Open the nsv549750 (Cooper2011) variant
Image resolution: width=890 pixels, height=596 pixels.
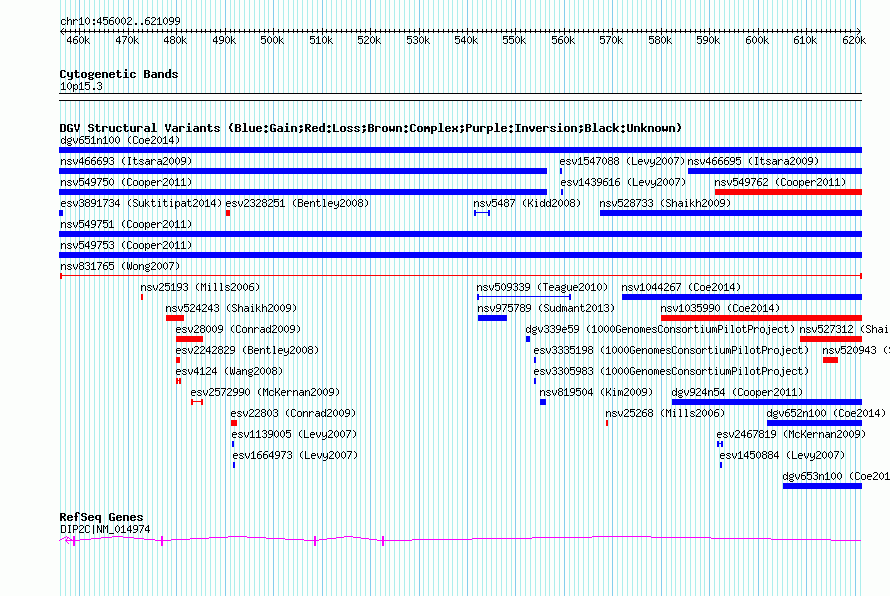click(126, 182)
